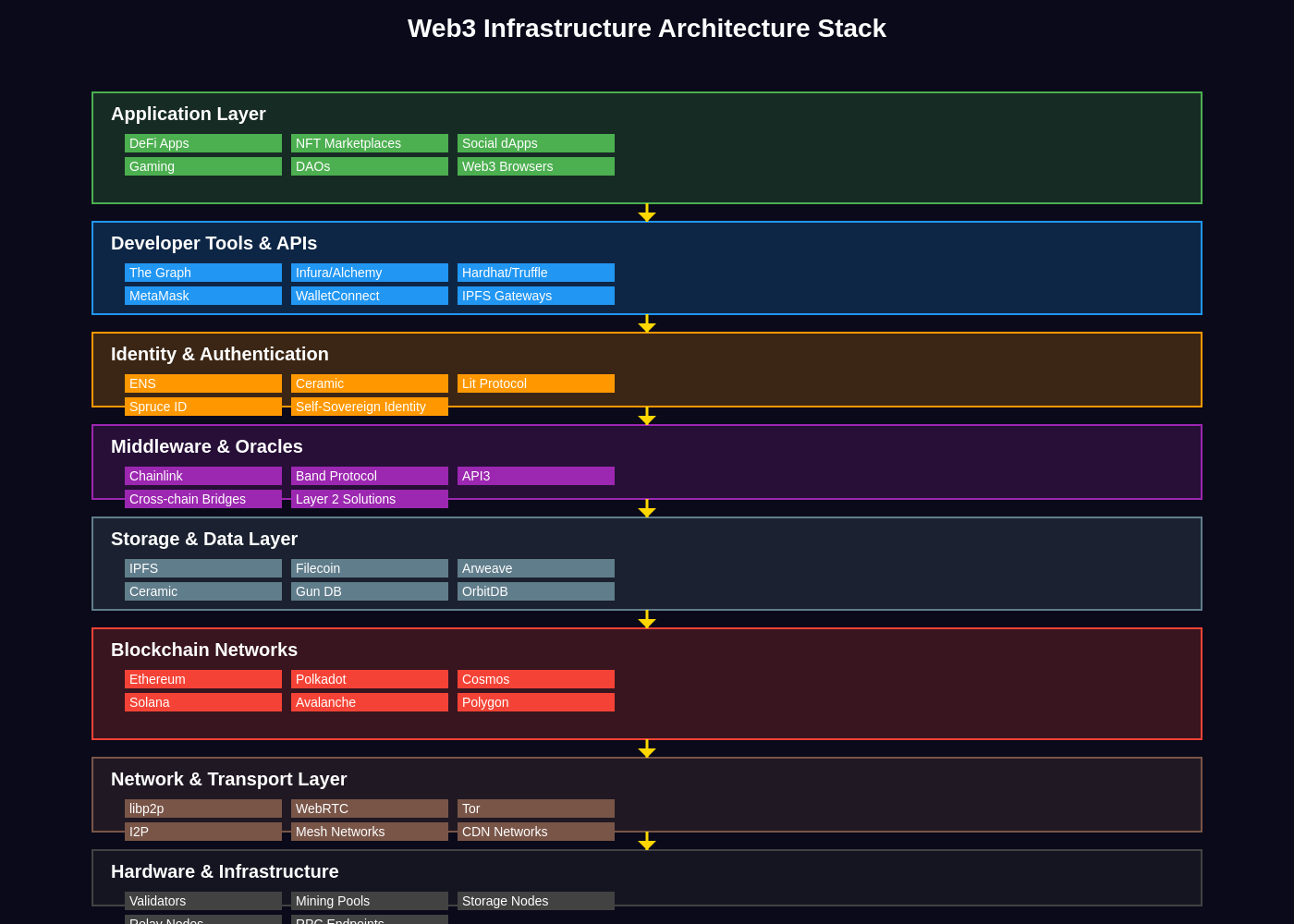
Task: Select Ceramic under Storage & Data Layer
Action: pyautogui.click(x=203, y=591)
